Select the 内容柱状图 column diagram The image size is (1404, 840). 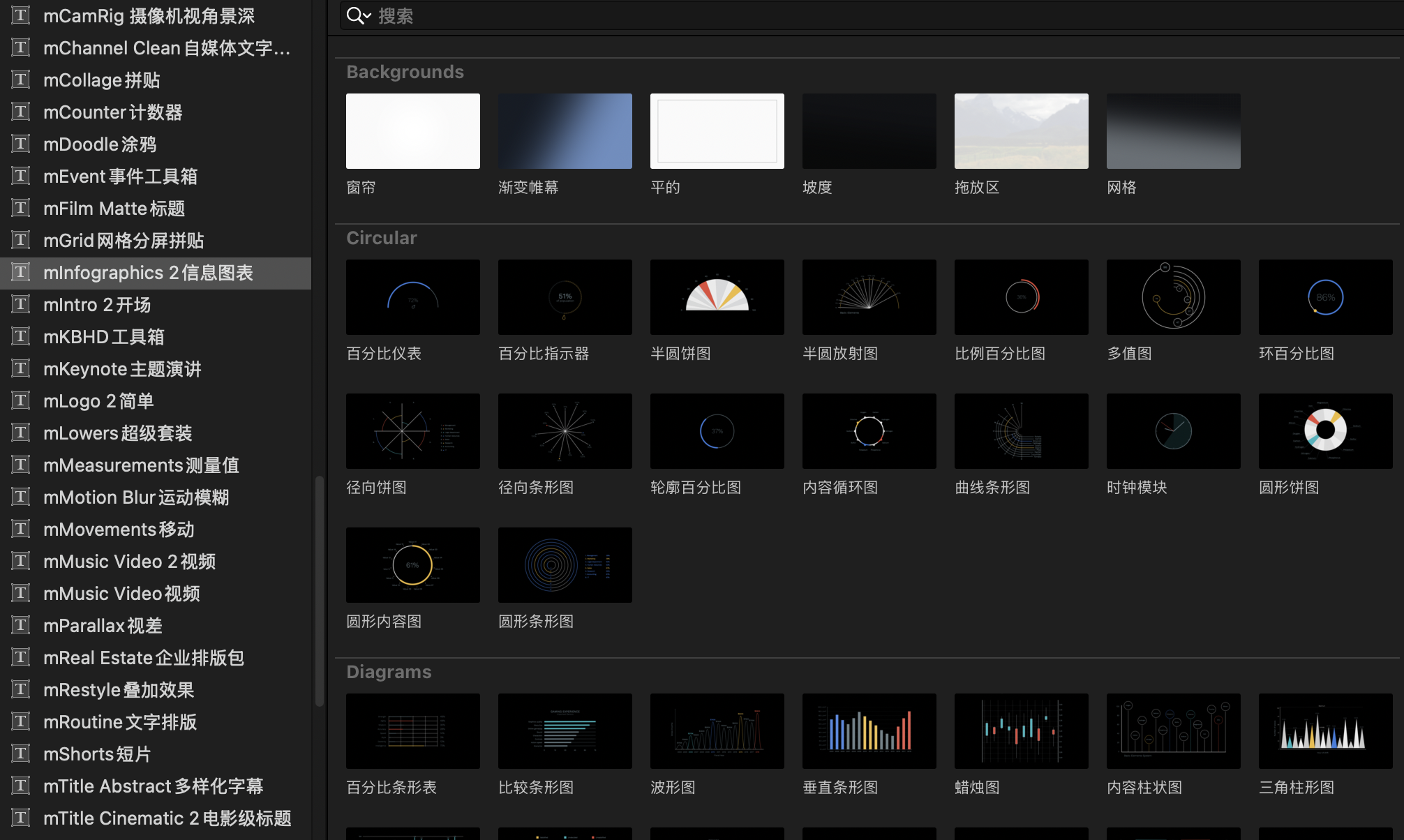(x=1174, y=731)
